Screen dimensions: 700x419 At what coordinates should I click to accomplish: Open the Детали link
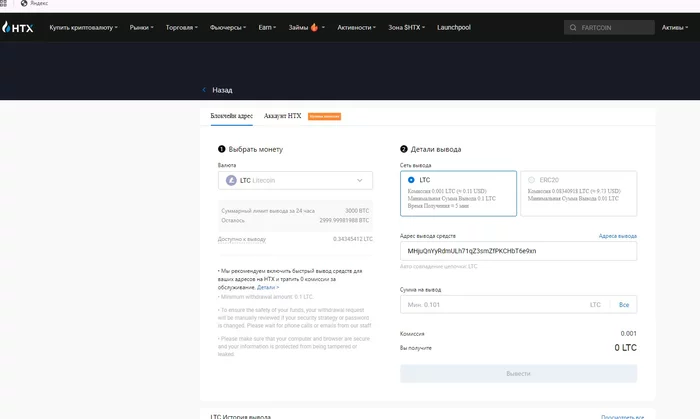pos(268,288)
